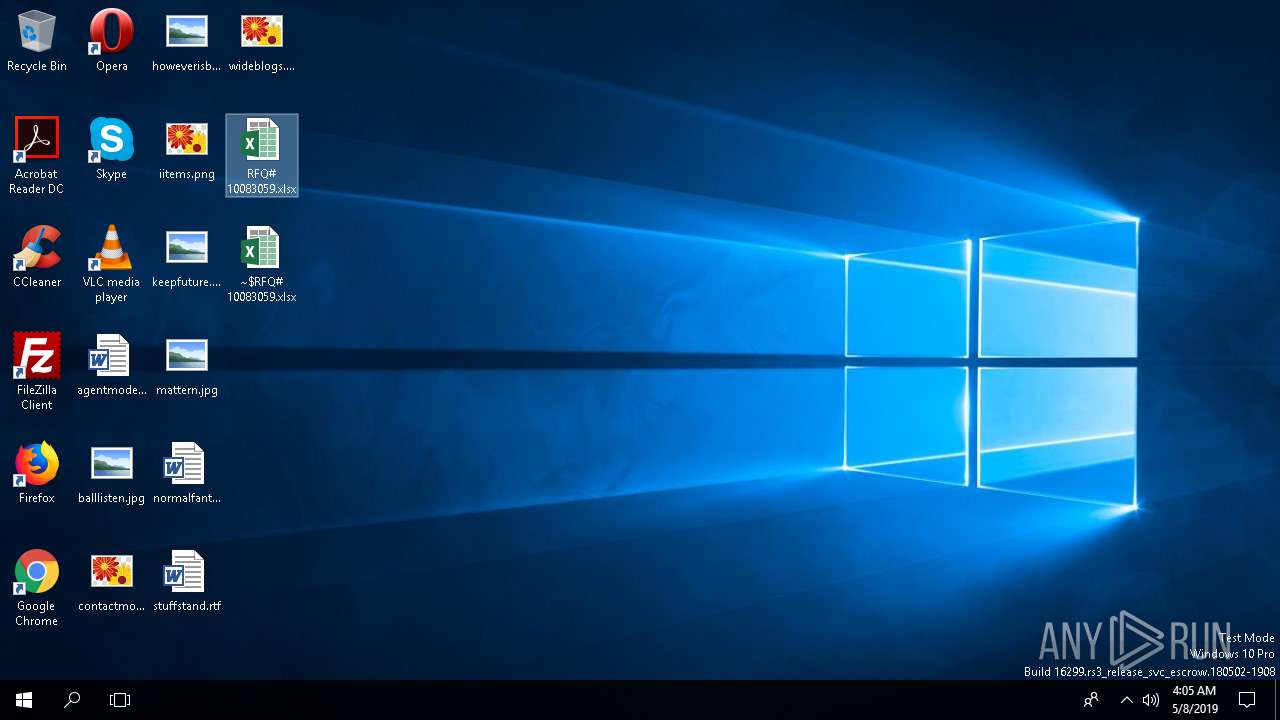Select RFQ# 10083059.xlsx Excel file
1280x720 pixels.
pos(261,155)
